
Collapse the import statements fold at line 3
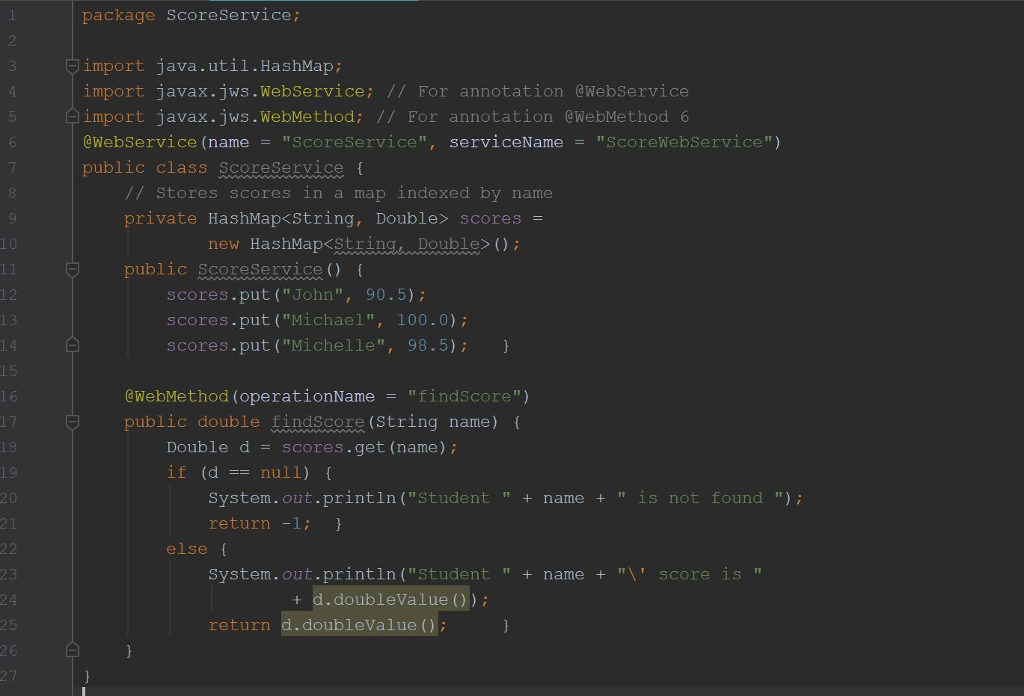(x=71, y=65)
